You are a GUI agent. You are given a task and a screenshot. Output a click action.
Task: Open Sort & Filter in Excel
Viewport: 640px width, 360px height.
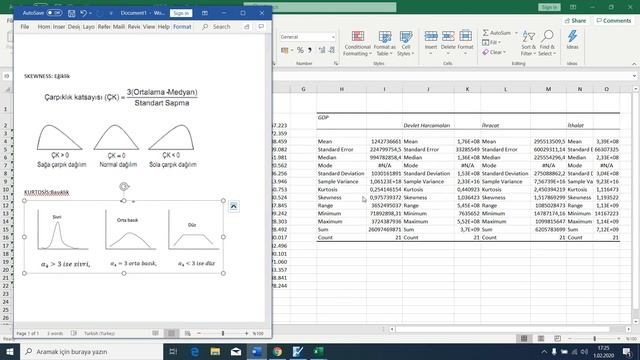(x=528, y=43)
